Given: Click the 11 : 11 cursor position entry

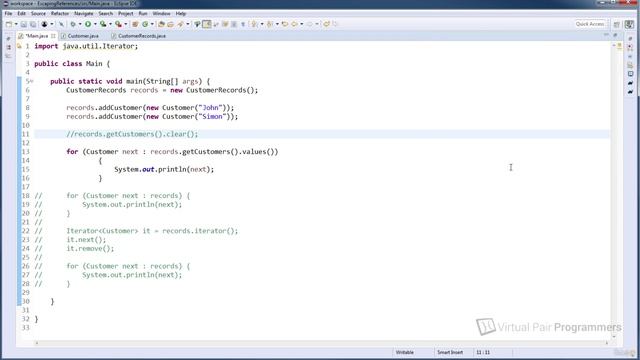Looking at the screenshot, I should pos(483,352).
